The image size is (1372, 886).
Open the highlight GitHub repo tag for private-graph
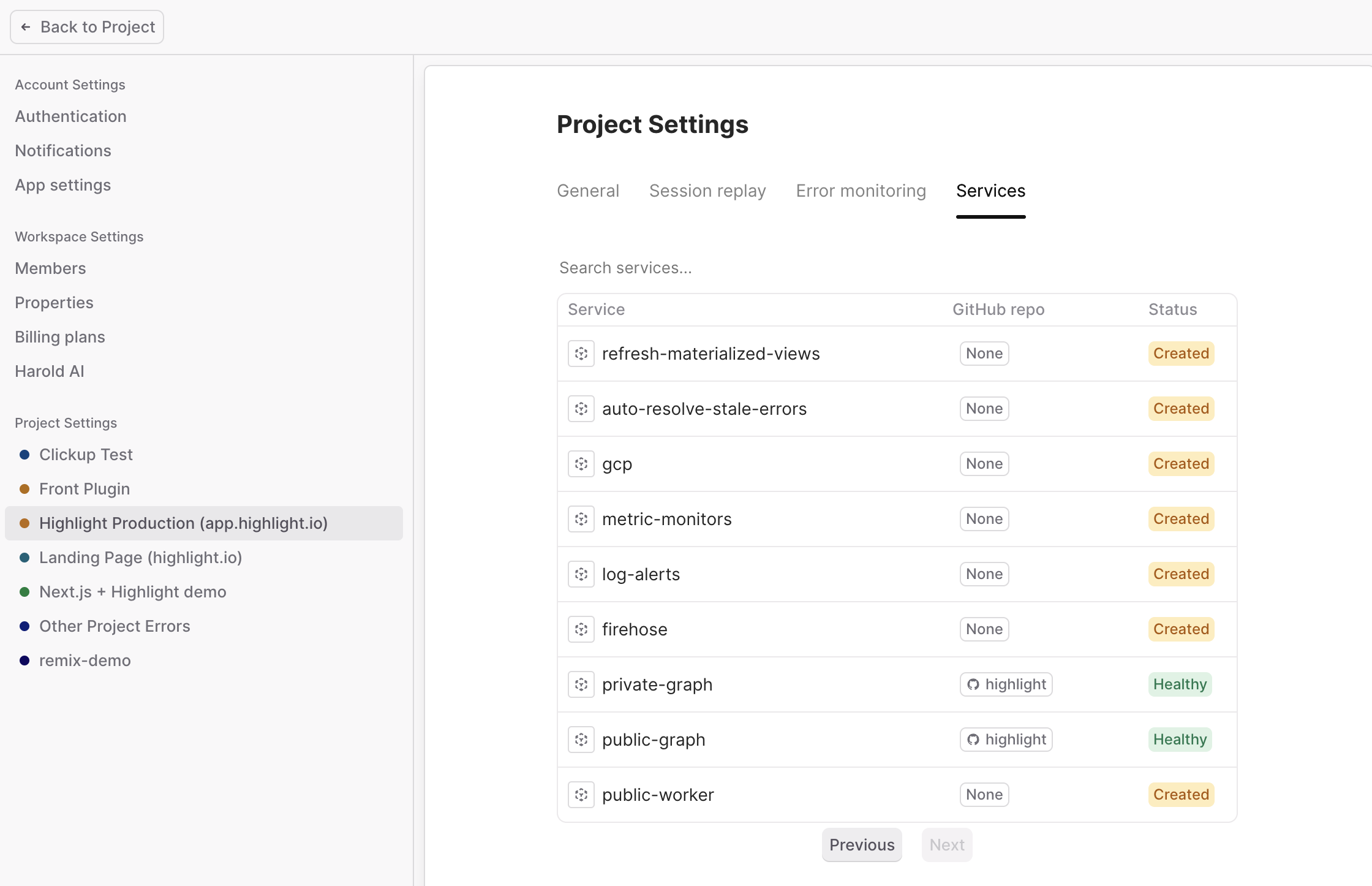click(1006, 684)
